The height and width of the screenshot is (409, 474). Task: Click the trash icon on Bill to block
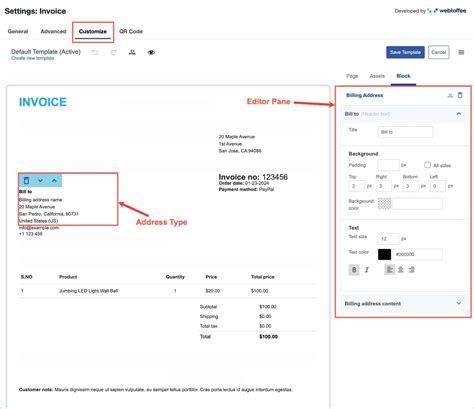pyautogui.click(x=26, y=180)
